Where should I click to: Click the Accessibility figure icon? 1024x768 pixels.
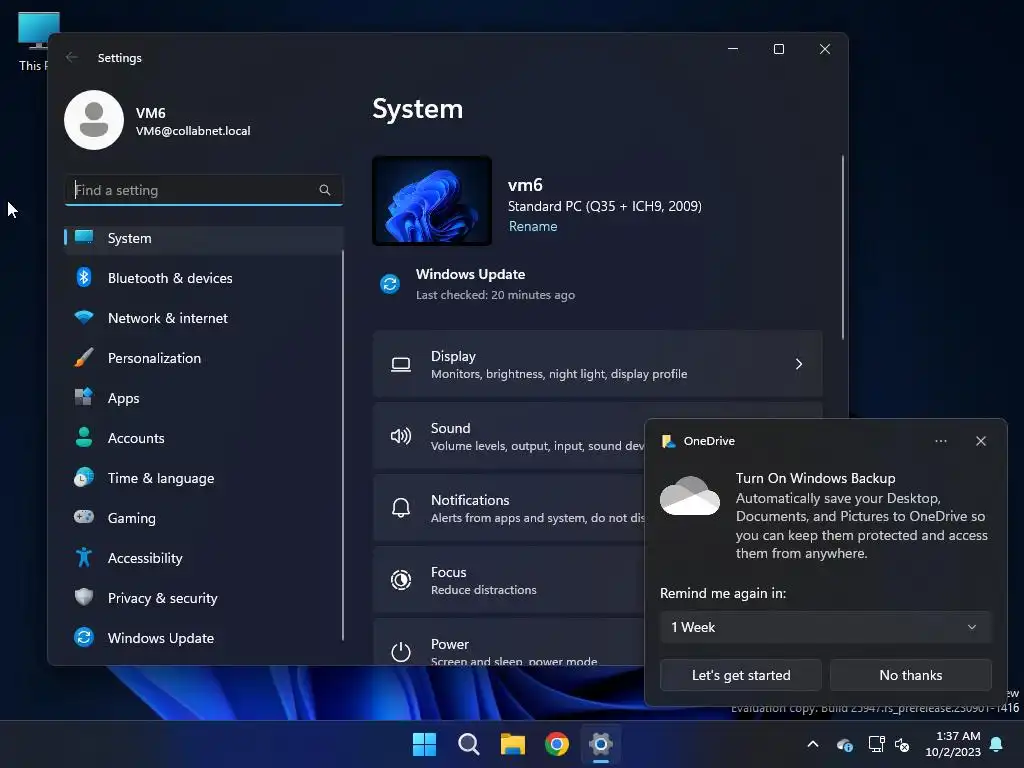click(x=84, y=557)
